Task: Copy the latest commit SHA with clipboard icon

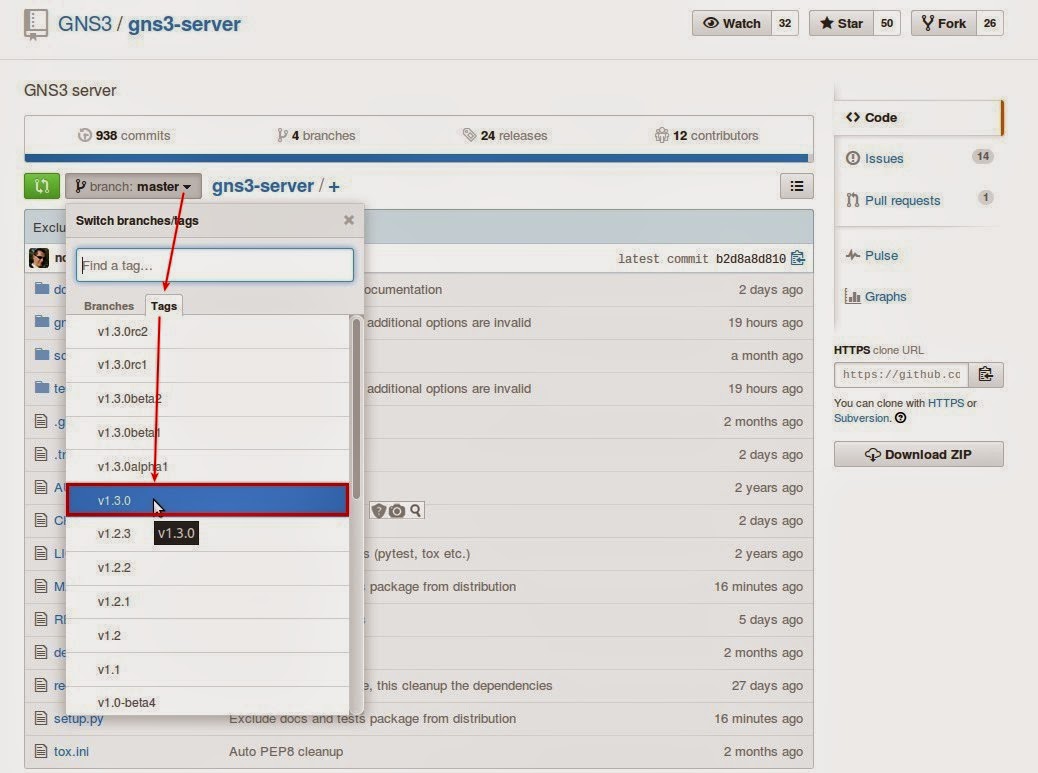Action: click(x=798, y=258)
